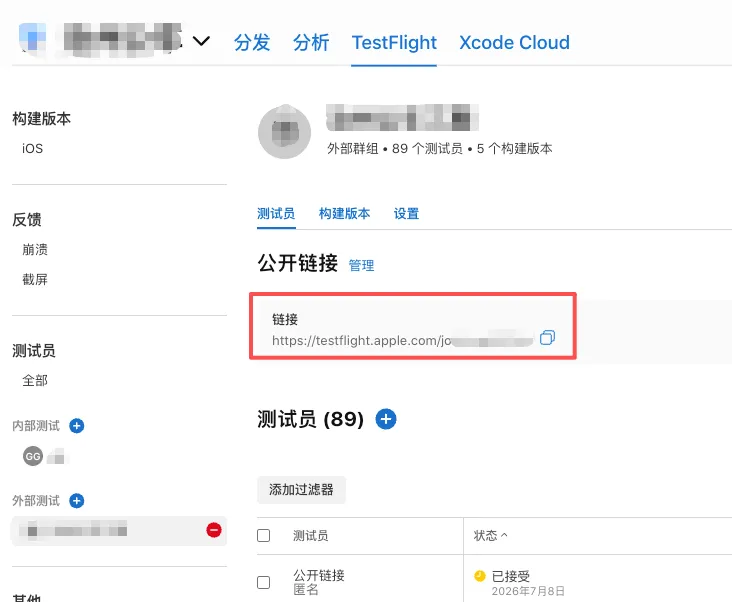Click the testflight.apple.com link text

click(x=361, y=341)
